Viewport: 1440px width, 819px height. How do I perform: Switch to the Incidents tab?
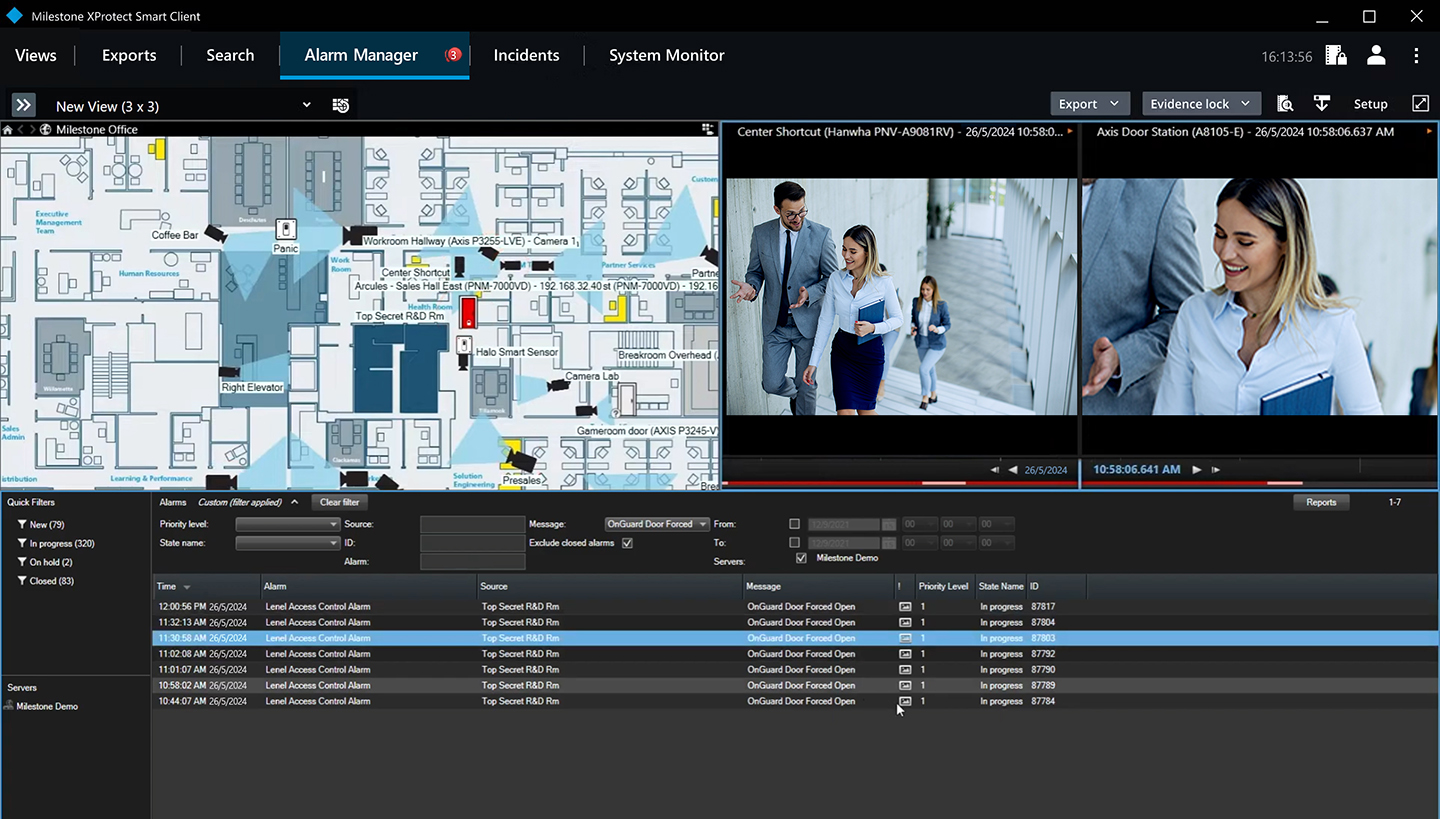(x=526, y=56)
